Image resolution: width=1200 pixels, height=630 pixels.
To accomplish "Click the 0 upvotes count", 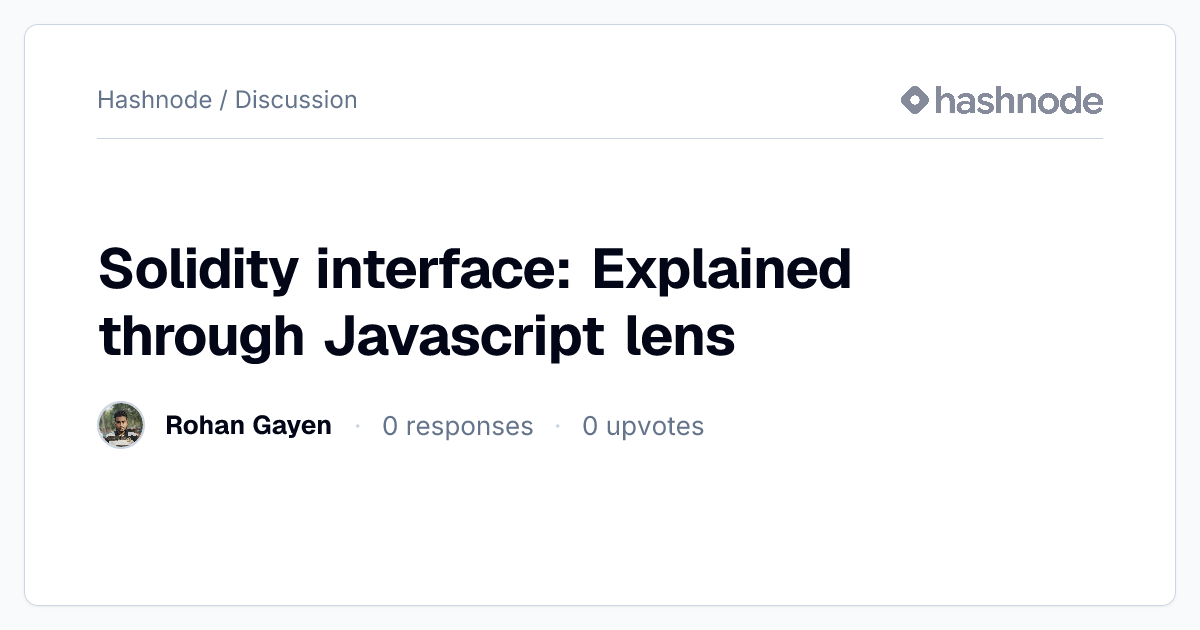I will (643, 426).
